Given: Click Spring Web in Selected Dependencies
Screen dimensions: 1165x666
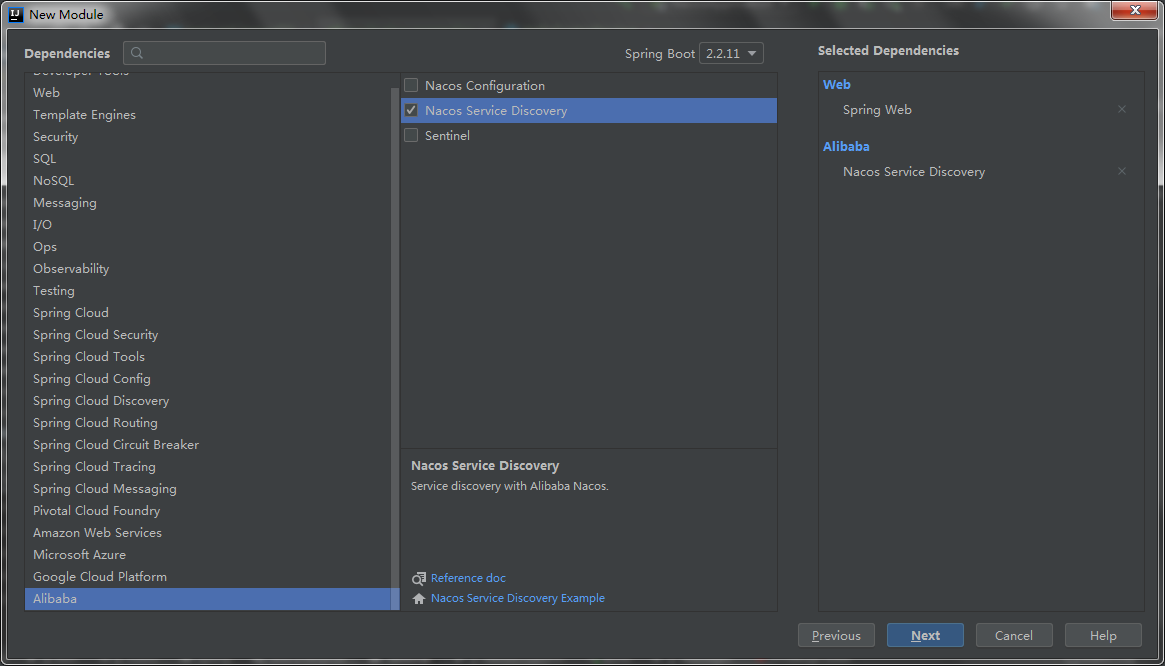Looking at the screenshot, I should (x=877, y=110).
